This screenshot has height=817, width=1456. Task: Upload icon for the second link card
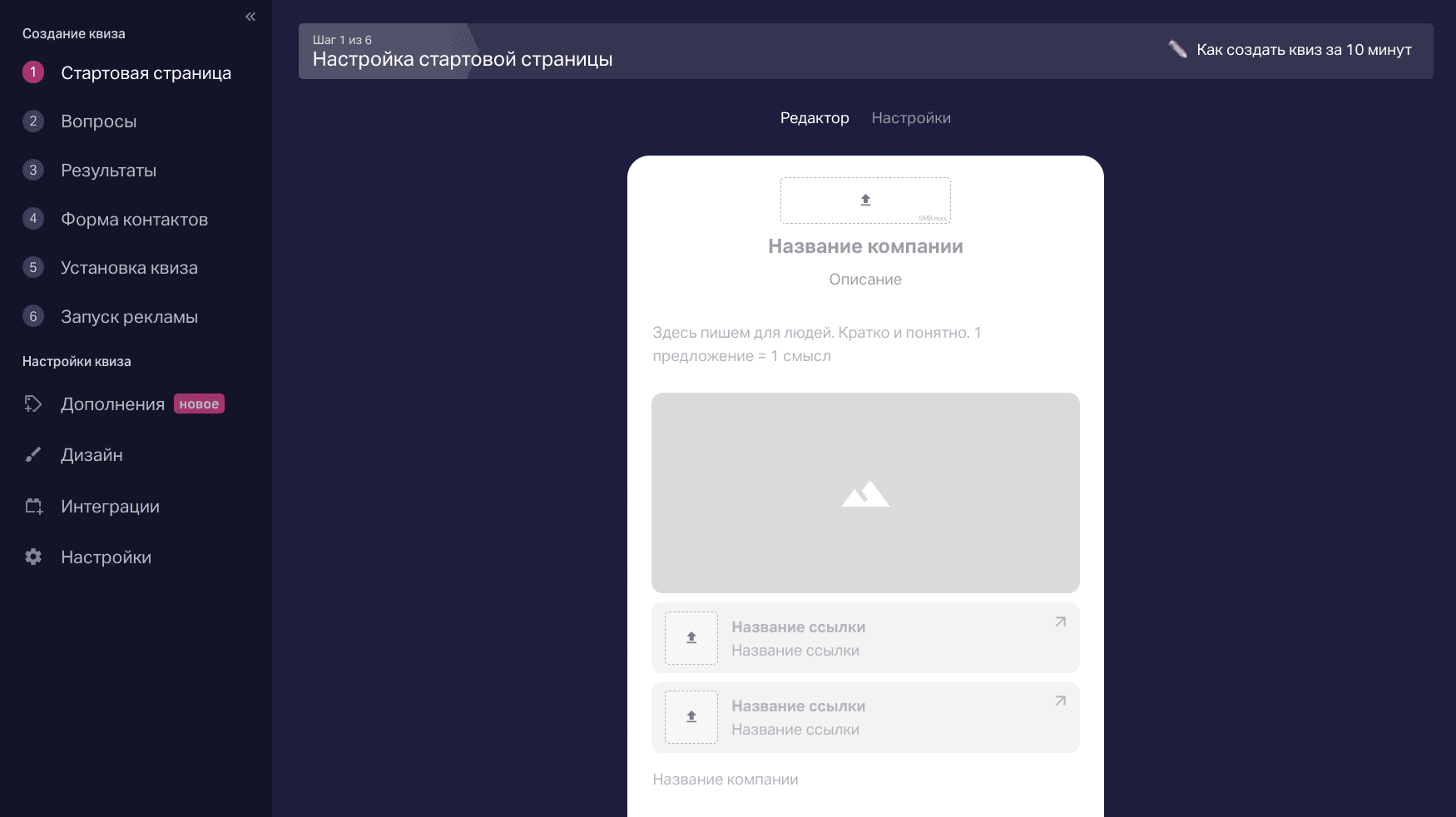tap(691, 717)
